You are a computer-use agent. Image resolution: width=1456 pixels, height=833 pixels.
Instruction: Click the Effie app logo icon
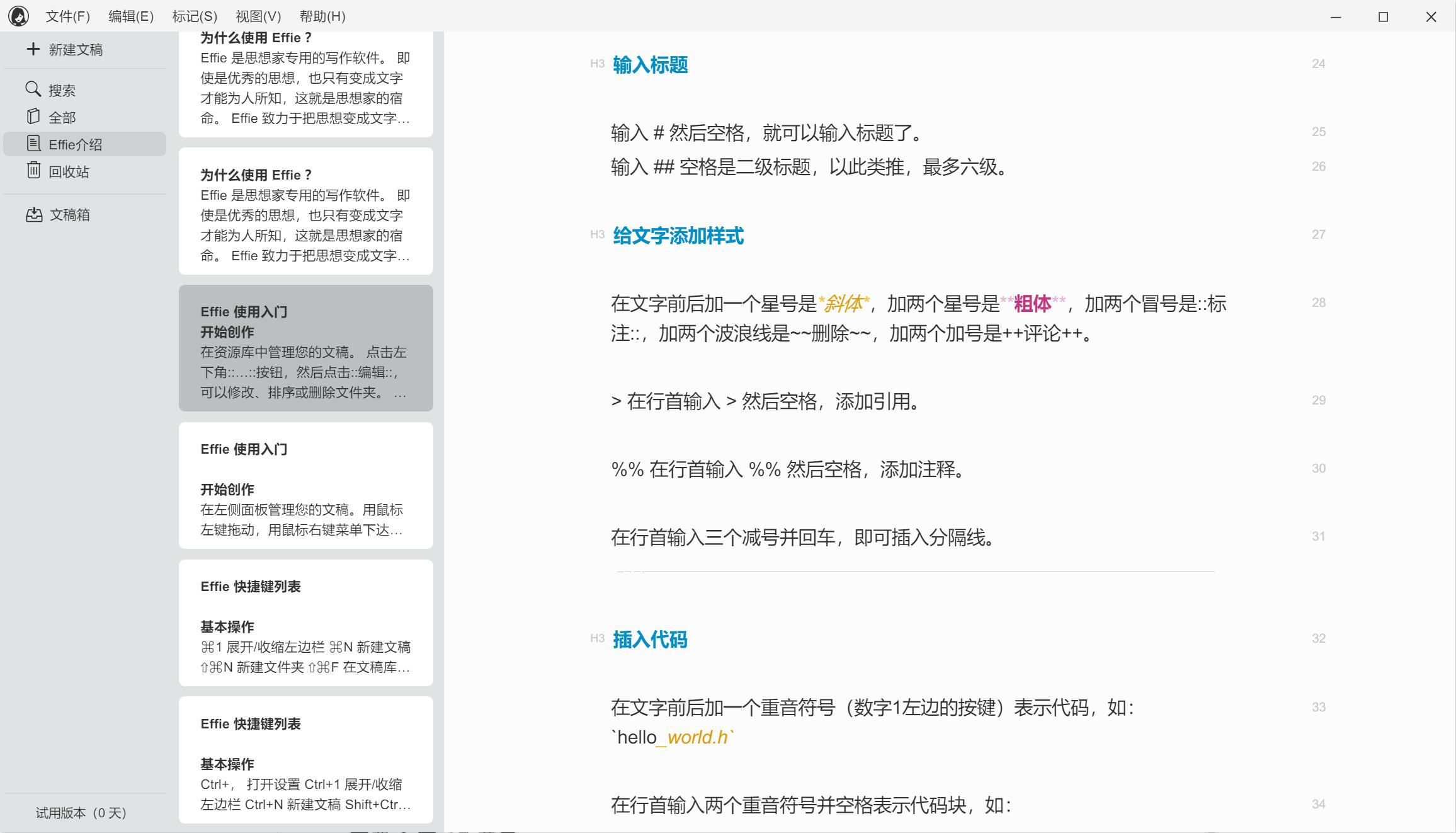(x=19, y=16)
